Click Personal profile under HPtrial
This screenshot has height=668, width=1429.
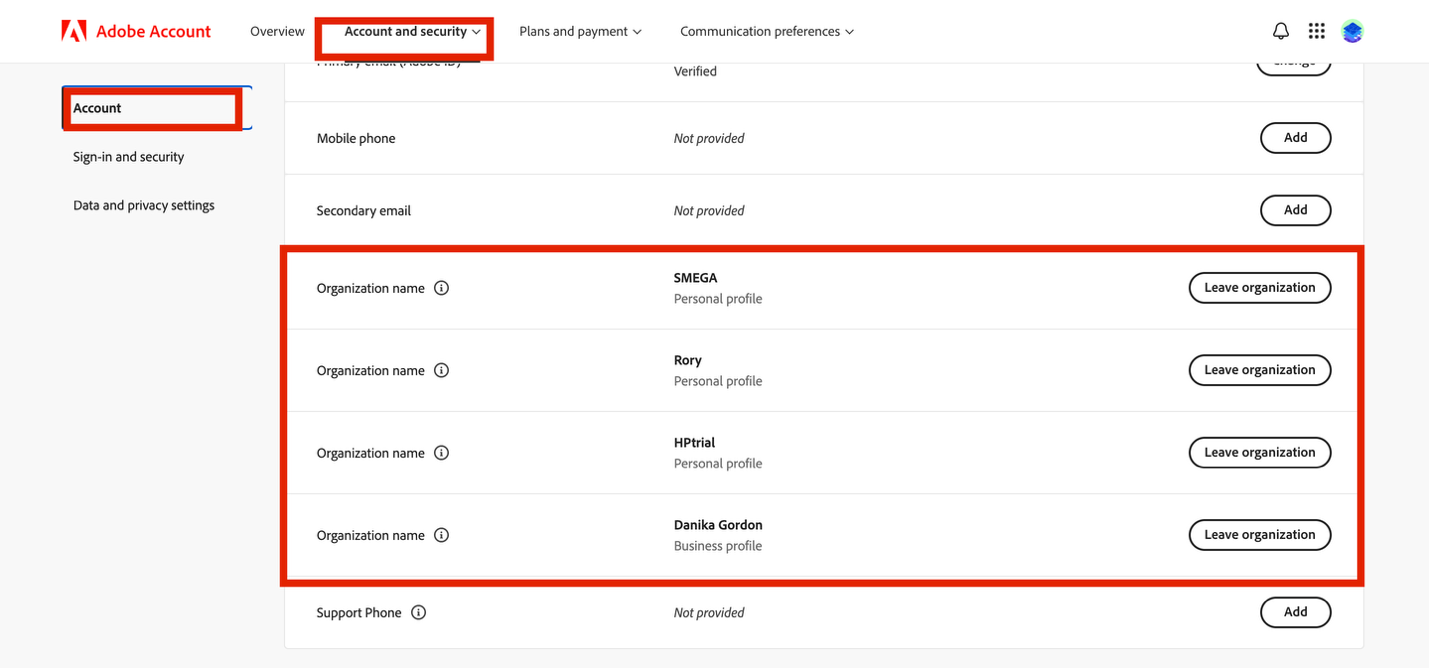click(718, 464)
